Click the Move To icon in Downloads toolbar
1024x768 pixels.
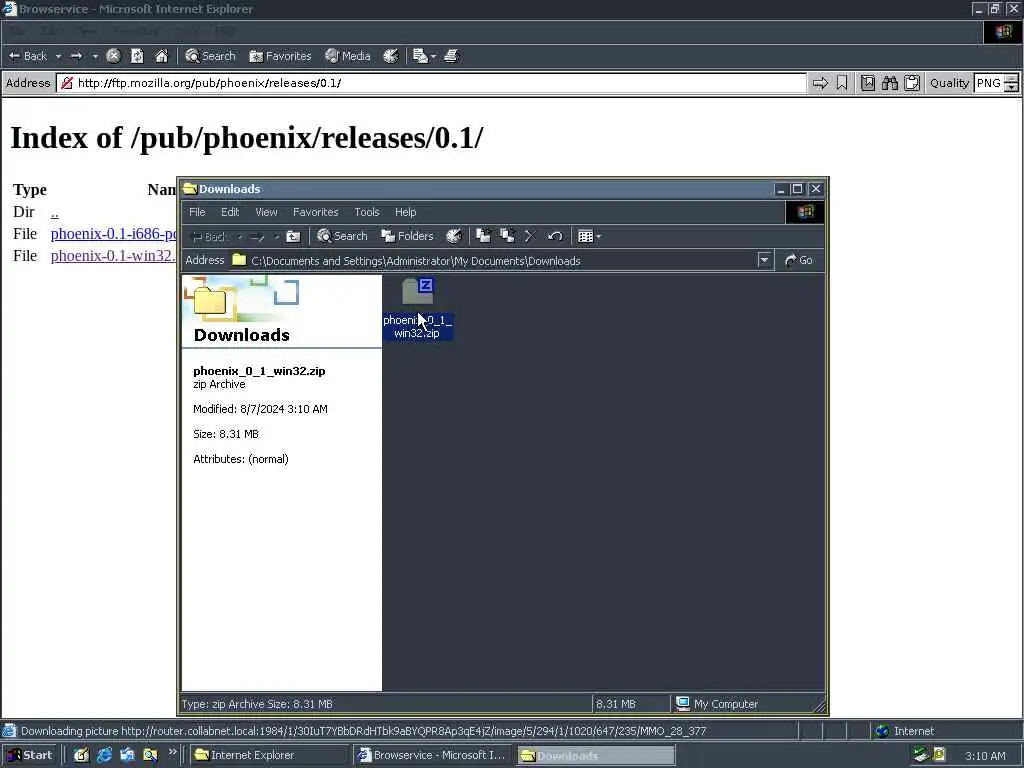click(x=483, y=236)
